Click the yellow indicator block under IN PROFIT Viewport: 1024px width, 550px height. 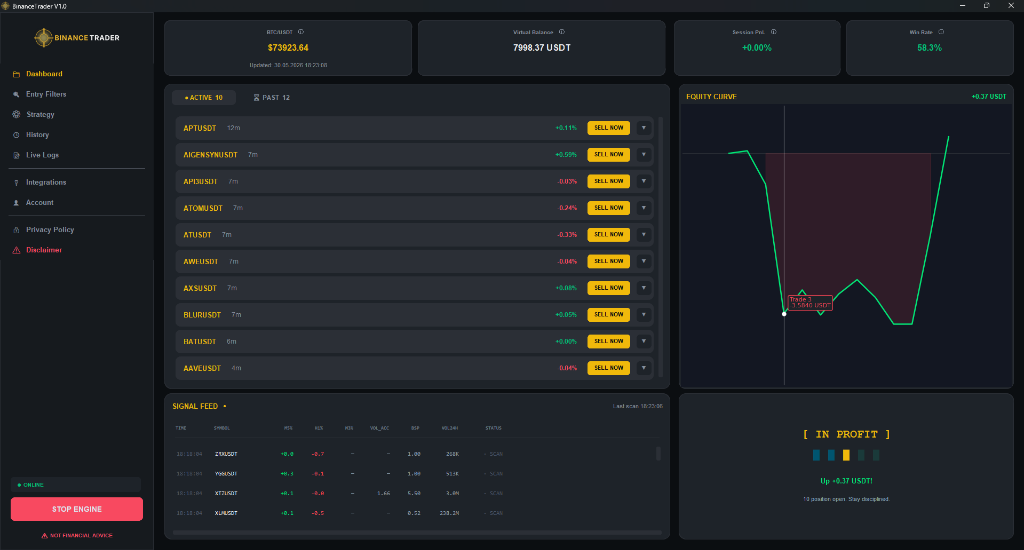click(846, 455)
